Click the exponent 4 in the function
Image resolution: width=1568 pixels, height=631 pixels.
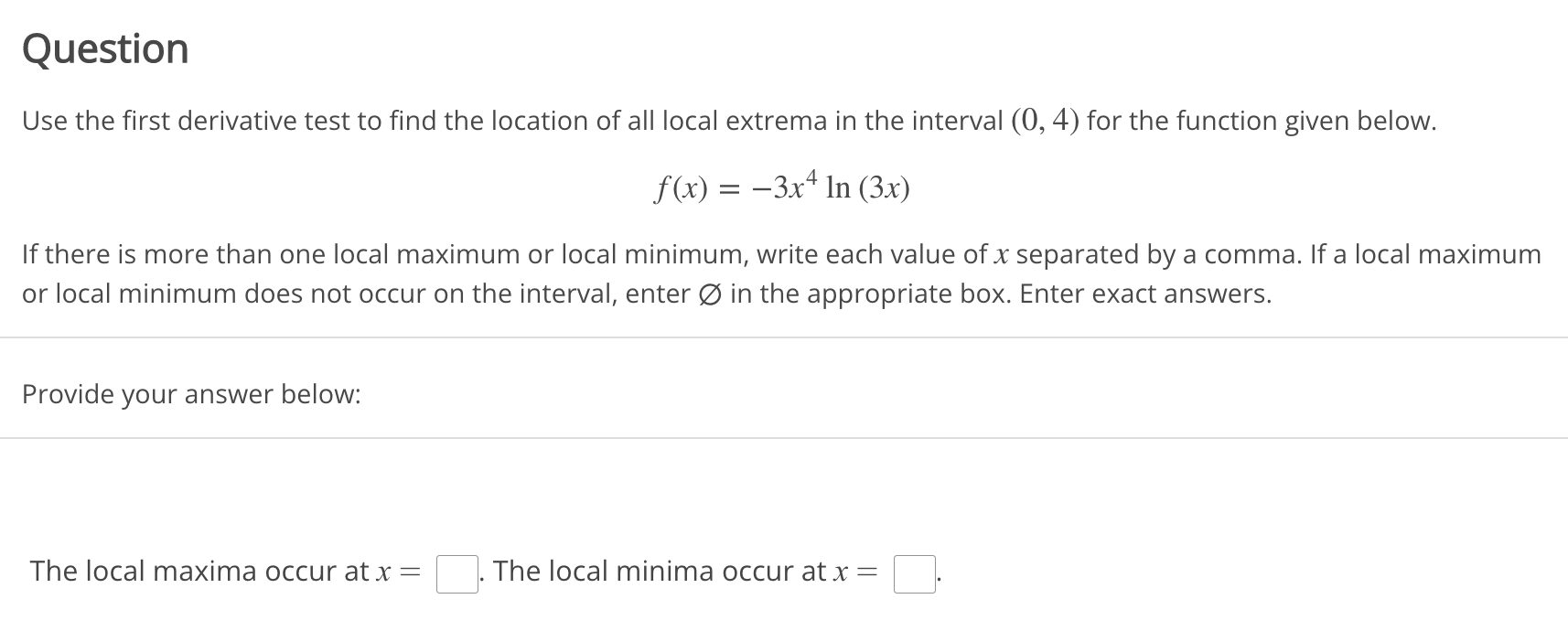811,176
